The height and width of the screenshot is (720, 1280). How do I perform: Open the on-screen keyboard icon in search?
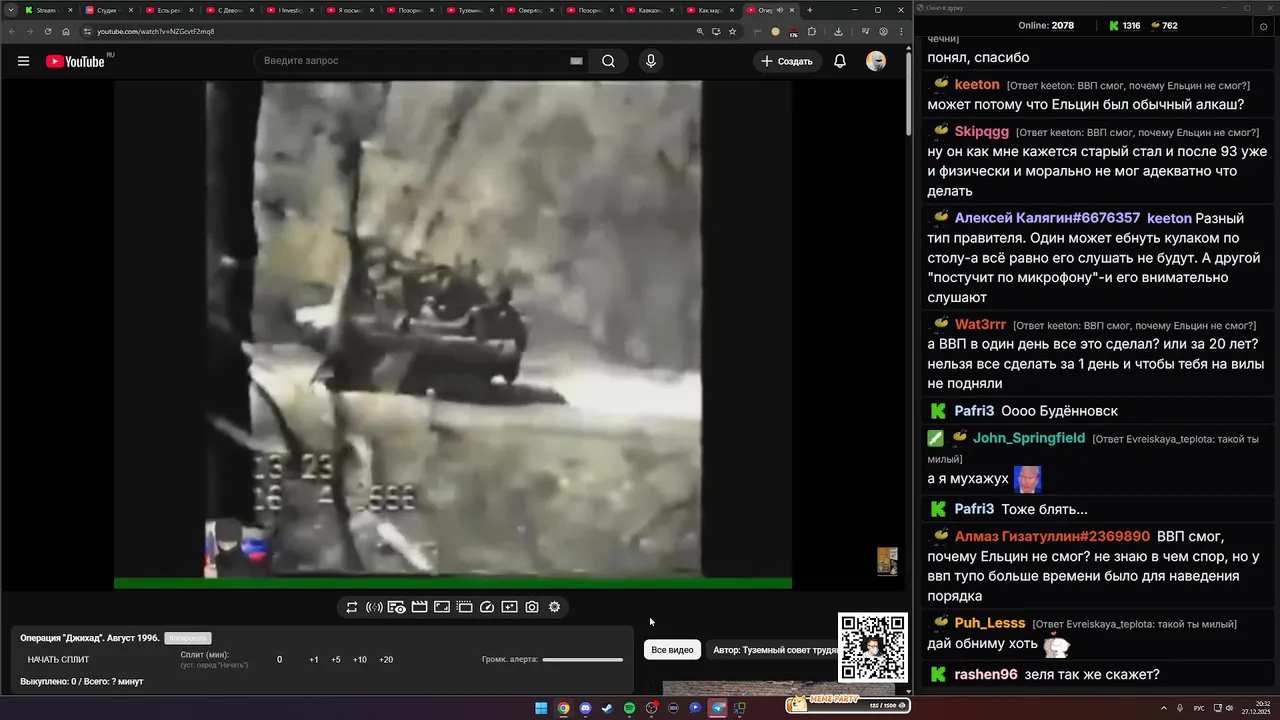point(576,61)
